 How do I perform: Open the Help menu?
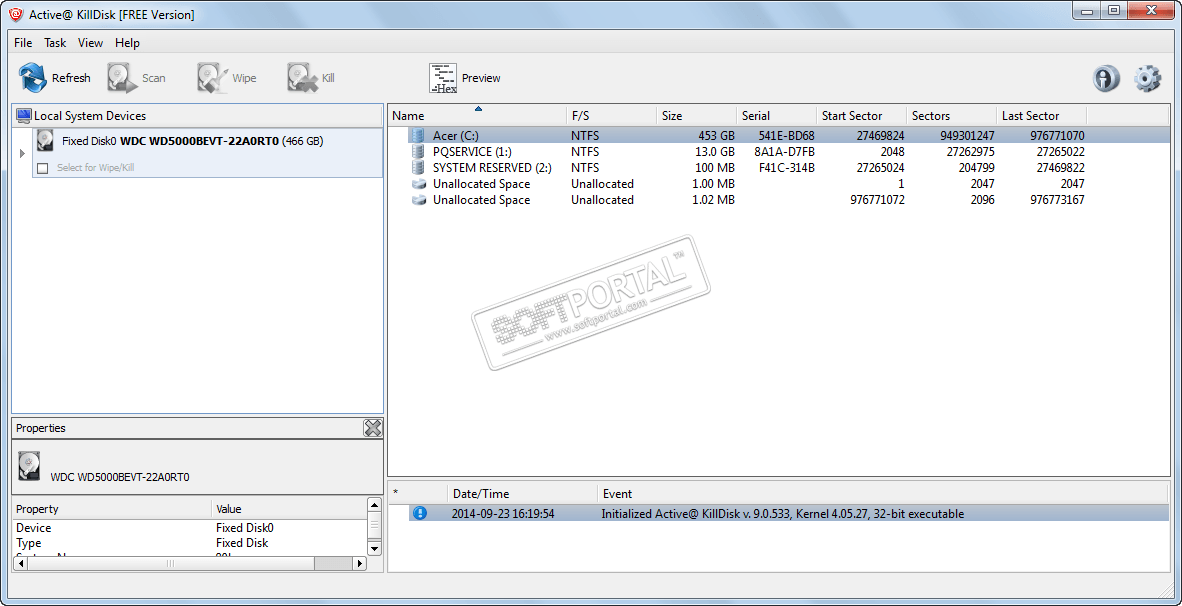tap(127, 43)
